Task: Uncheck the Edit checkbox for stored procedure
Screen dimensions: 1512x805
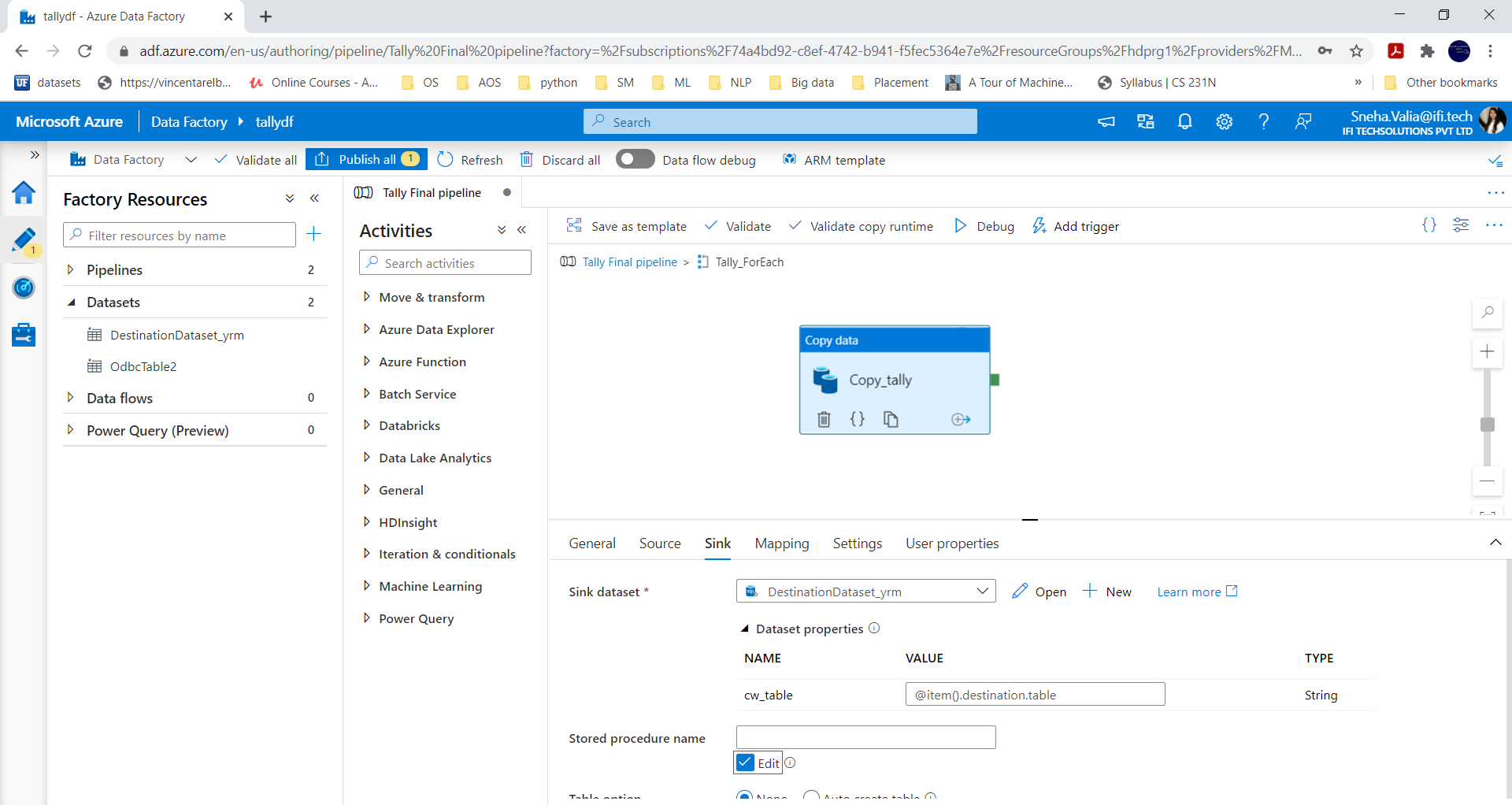Action: point(745,762)
